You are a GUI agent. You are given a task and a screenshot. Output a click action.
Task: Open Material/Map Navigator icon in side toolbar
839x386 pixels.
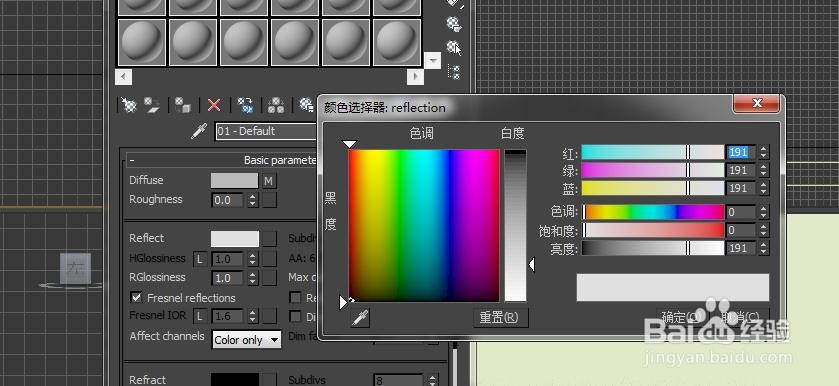point(454,72)
